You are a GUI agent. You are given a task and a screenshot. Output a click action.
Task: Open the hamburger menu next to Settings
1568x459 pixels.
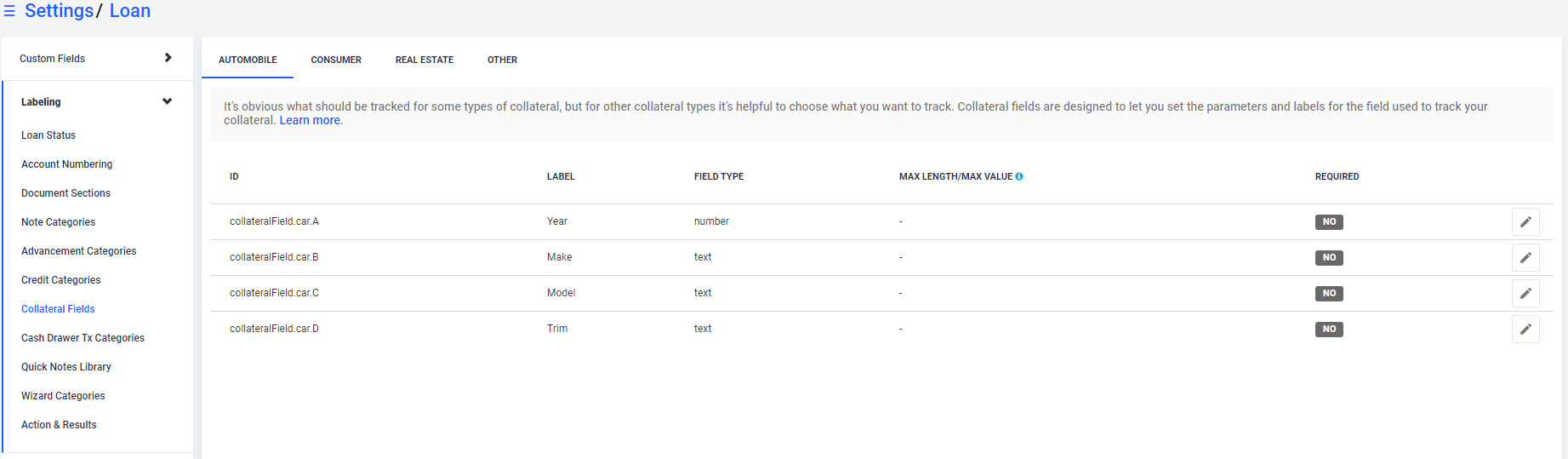tap(9, 11)
